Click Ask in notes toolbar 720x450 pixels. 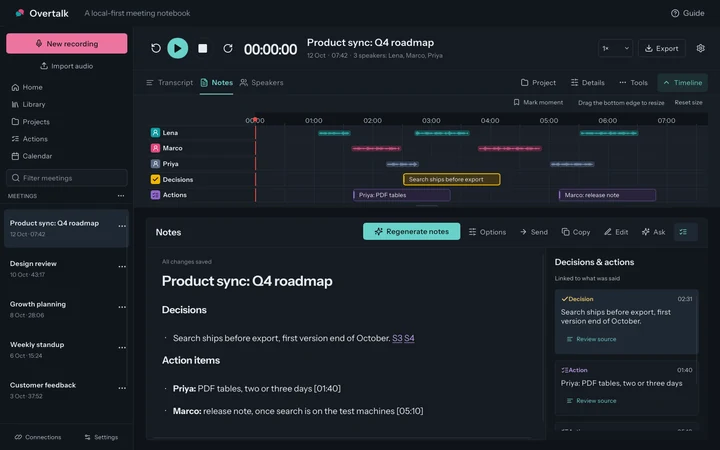click(x=653, y=232)
